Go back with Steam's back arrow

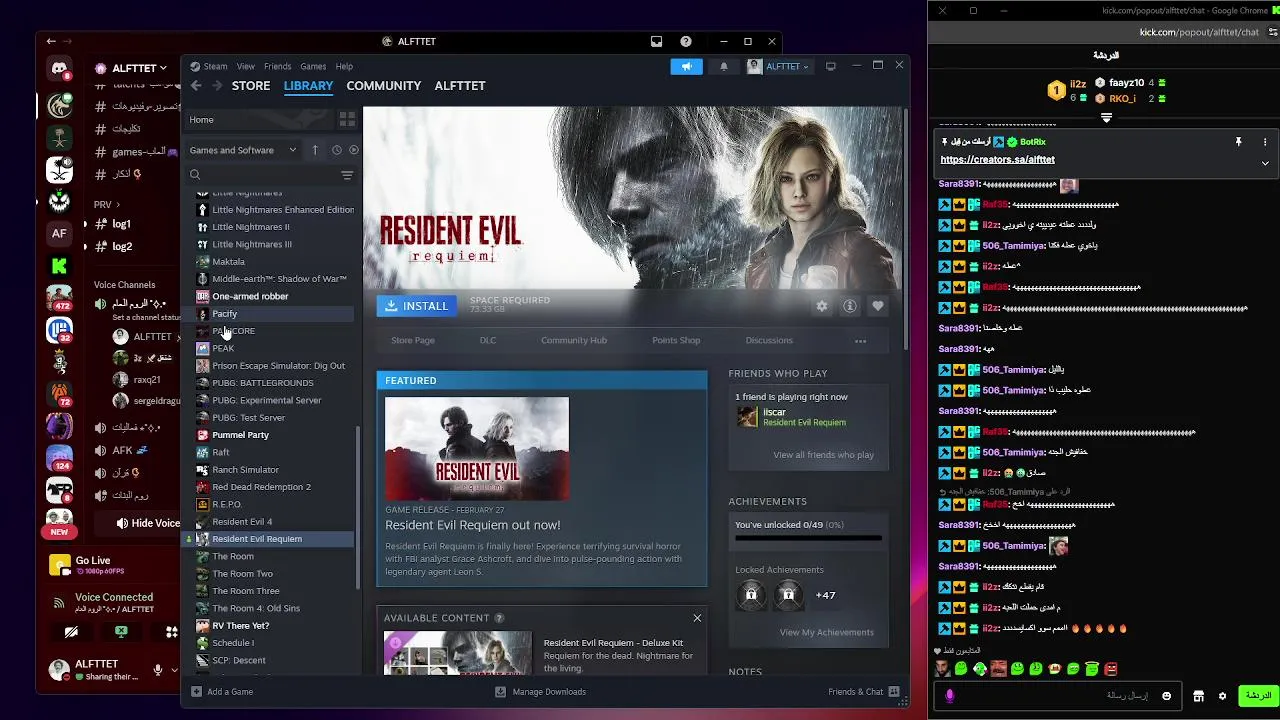[196, 86]
